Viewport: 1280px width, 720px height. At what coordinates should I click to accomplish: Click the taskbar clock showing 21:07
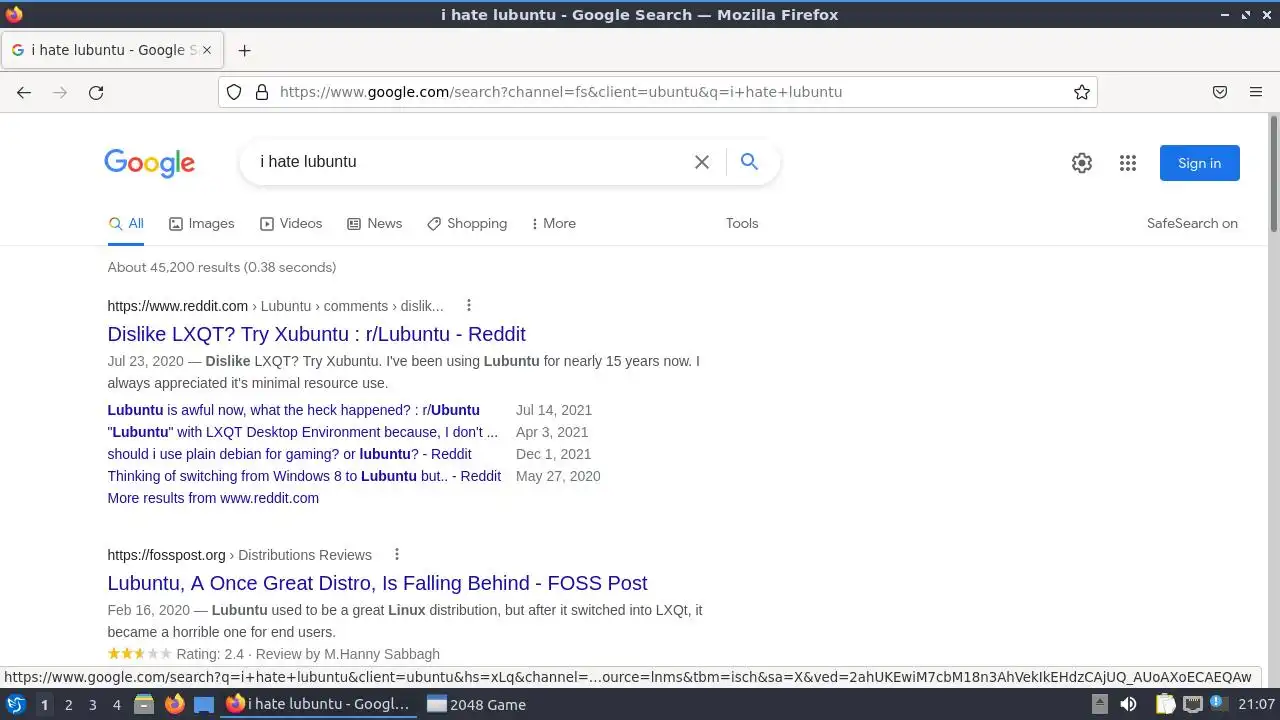pyautogui.click(x=1256, y=705)
